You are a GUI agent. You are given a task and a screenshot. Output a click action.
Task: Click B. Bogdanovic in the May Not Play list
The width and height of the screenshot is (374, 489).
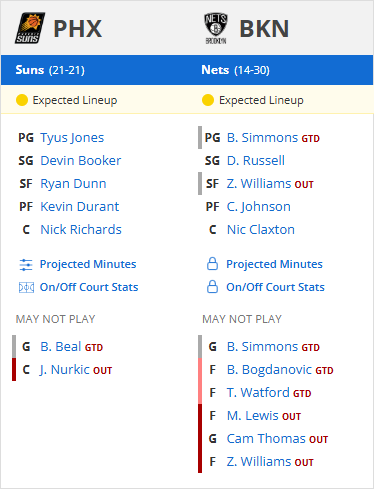[x=269, y=370]
